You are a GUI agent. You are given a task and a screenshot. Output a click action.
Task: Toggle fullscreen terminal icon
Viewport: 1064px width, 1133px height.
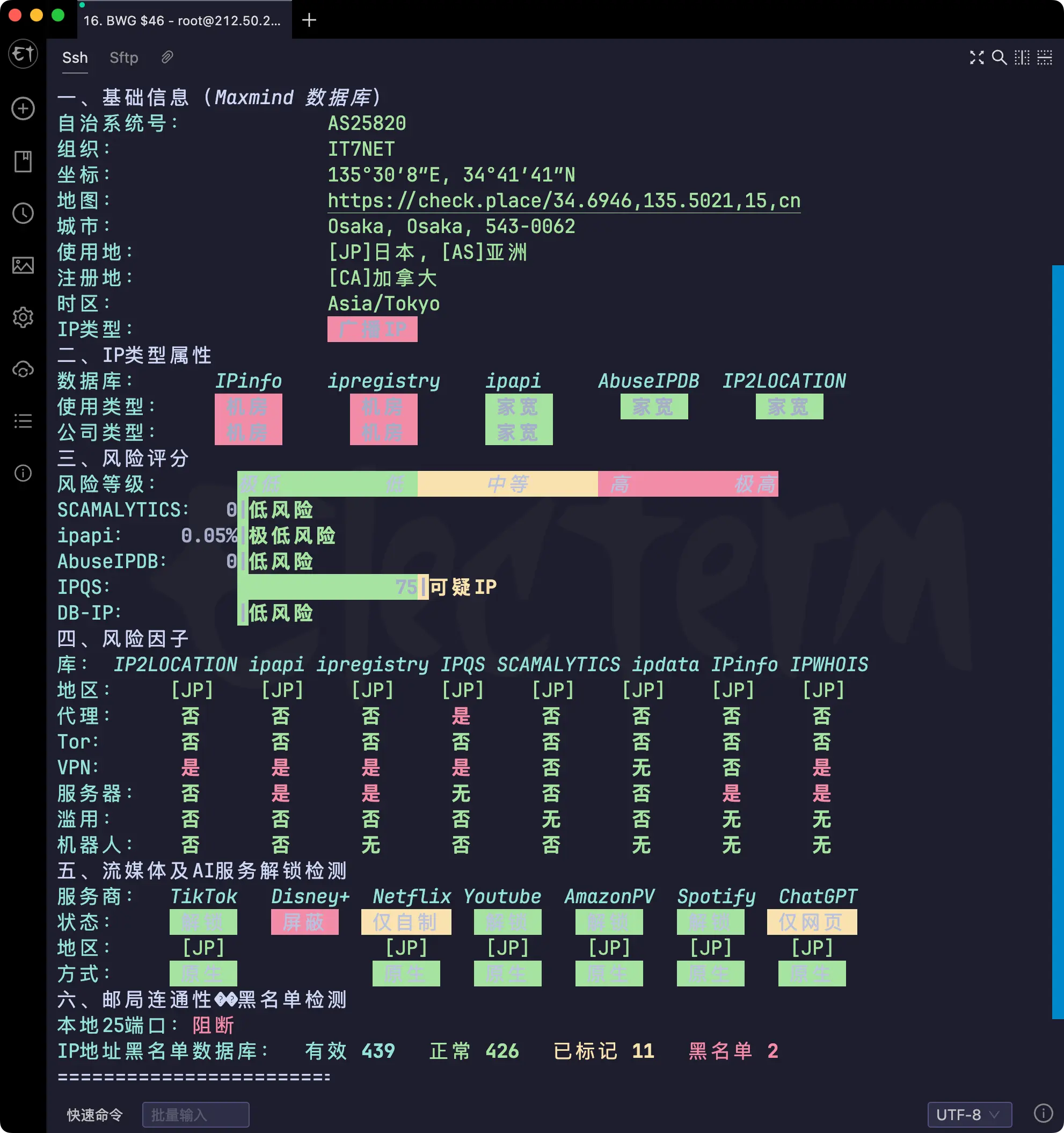[977, 57]
